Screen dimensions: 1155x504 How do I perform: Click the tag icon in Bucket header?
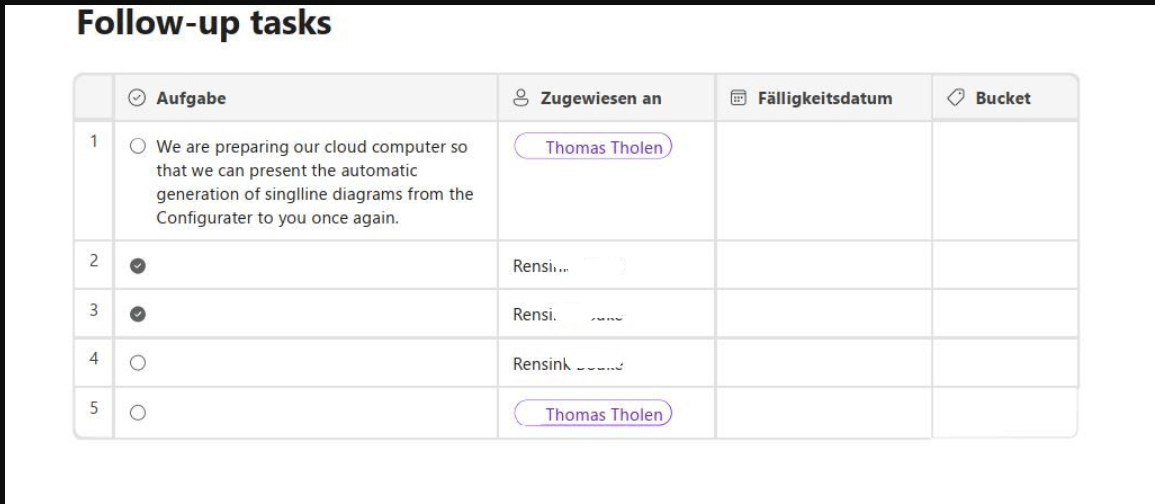coord(955,98)
